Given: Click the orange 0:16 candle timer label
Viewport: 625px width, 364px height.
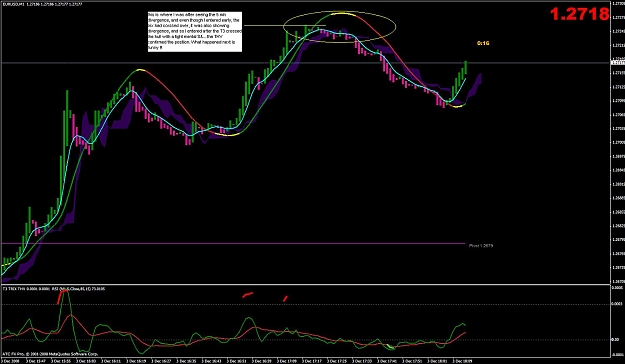Looking at the screenshot, I should 483,43.
